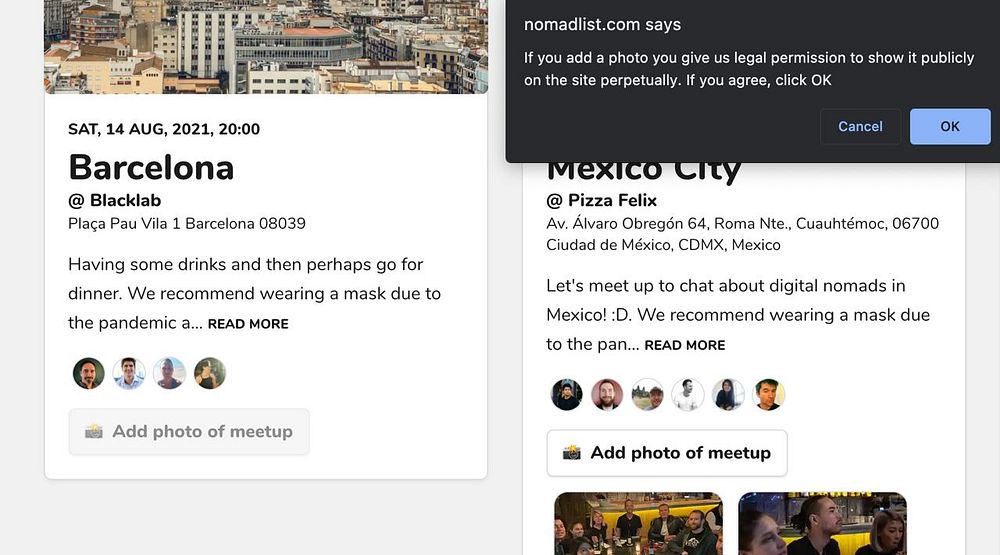
Task: Open third attendee avatar in Mexico City meetup
Action: [648, 394]
